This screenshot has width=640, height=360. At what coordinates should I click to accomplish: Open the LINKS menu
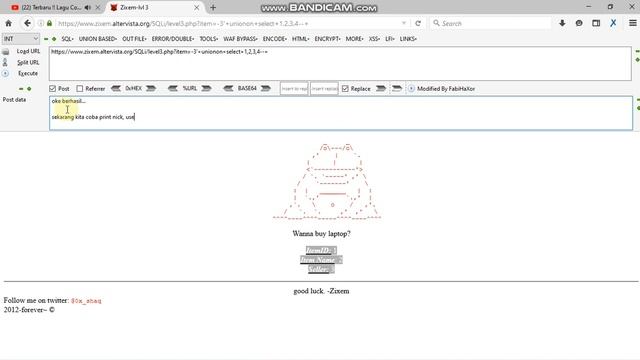[x=408, y=39]
